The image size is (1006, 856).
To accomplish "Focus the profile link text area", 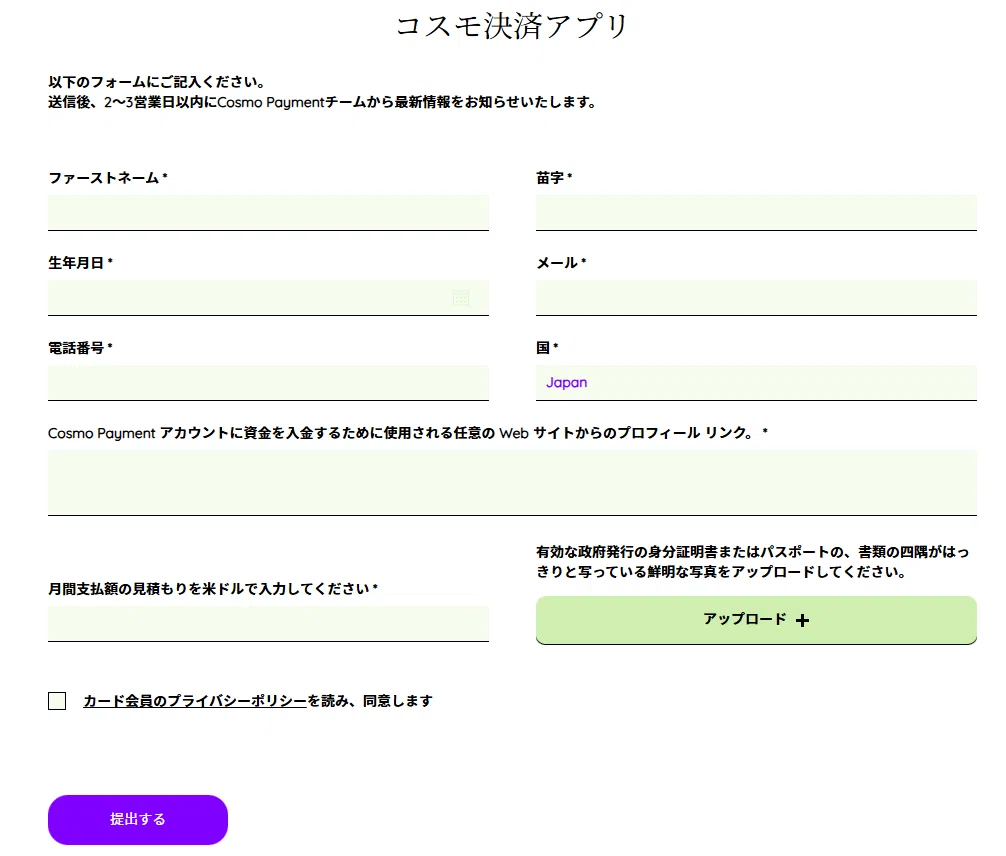I will click(x=512, y=483).
